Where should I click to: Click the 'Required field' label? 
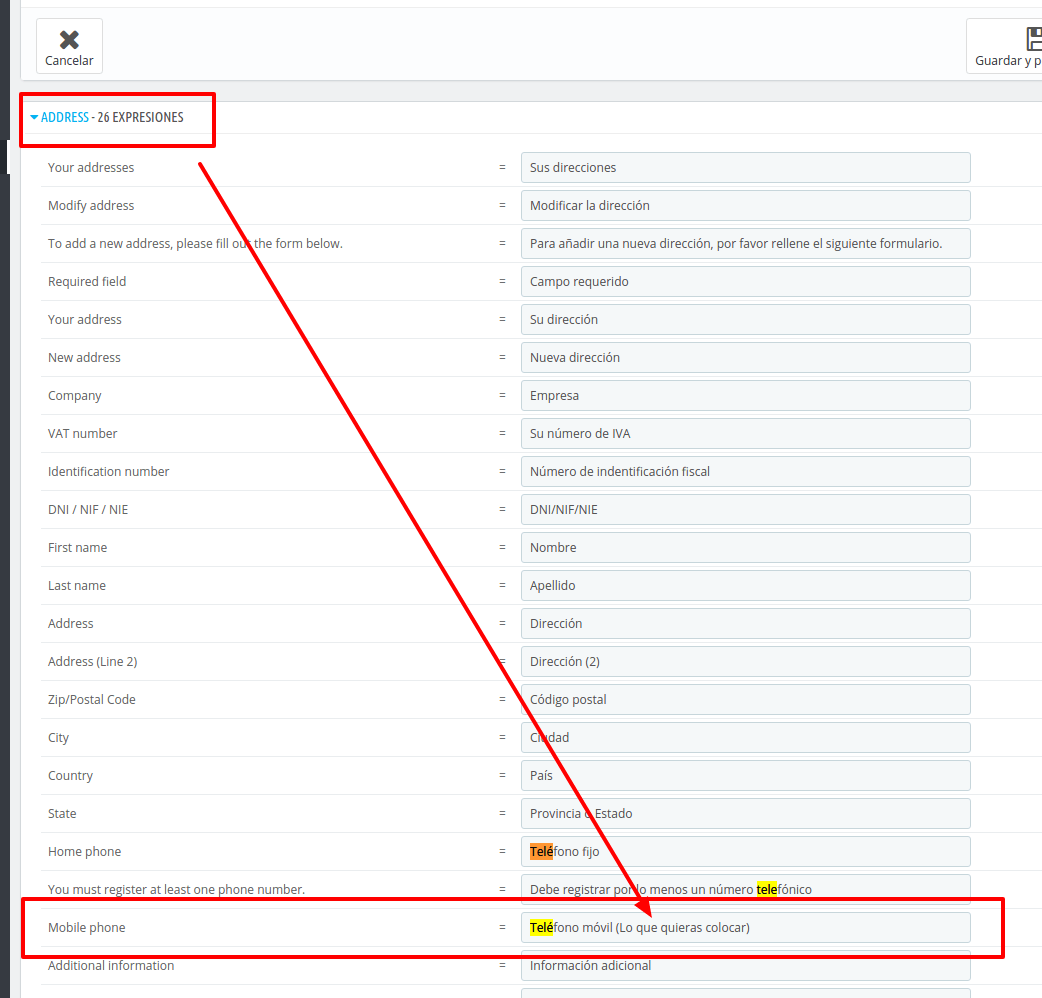(x=87, y=282)
